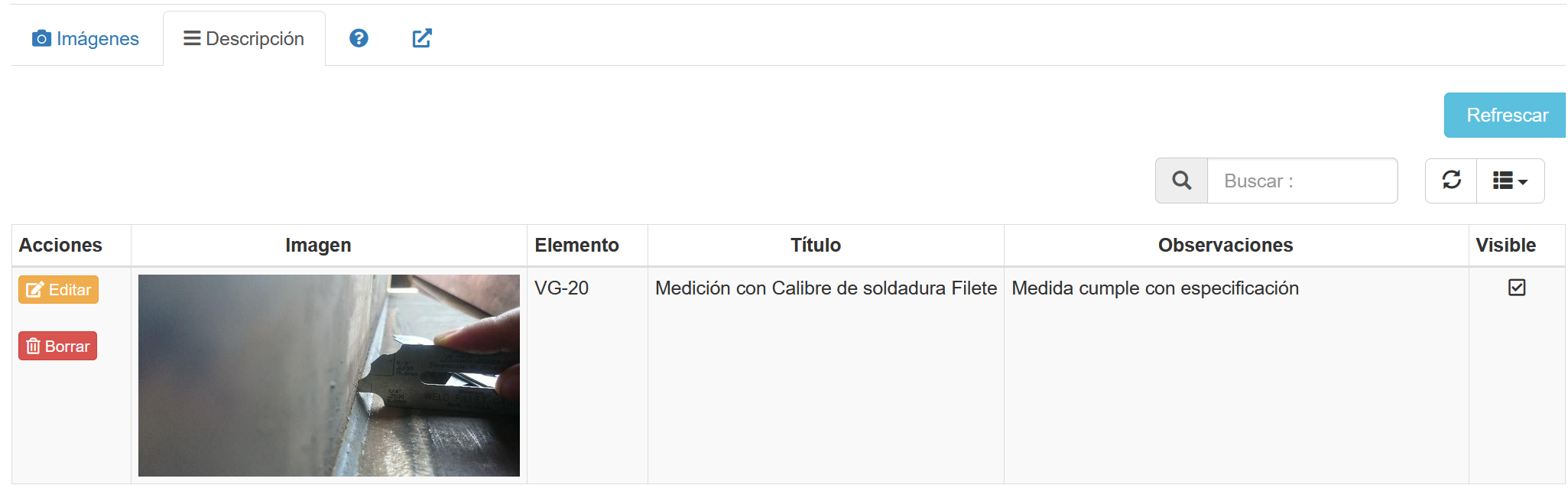1568x498 pixels.
Task: Sort by the Título column header
Action: (815, 246)
